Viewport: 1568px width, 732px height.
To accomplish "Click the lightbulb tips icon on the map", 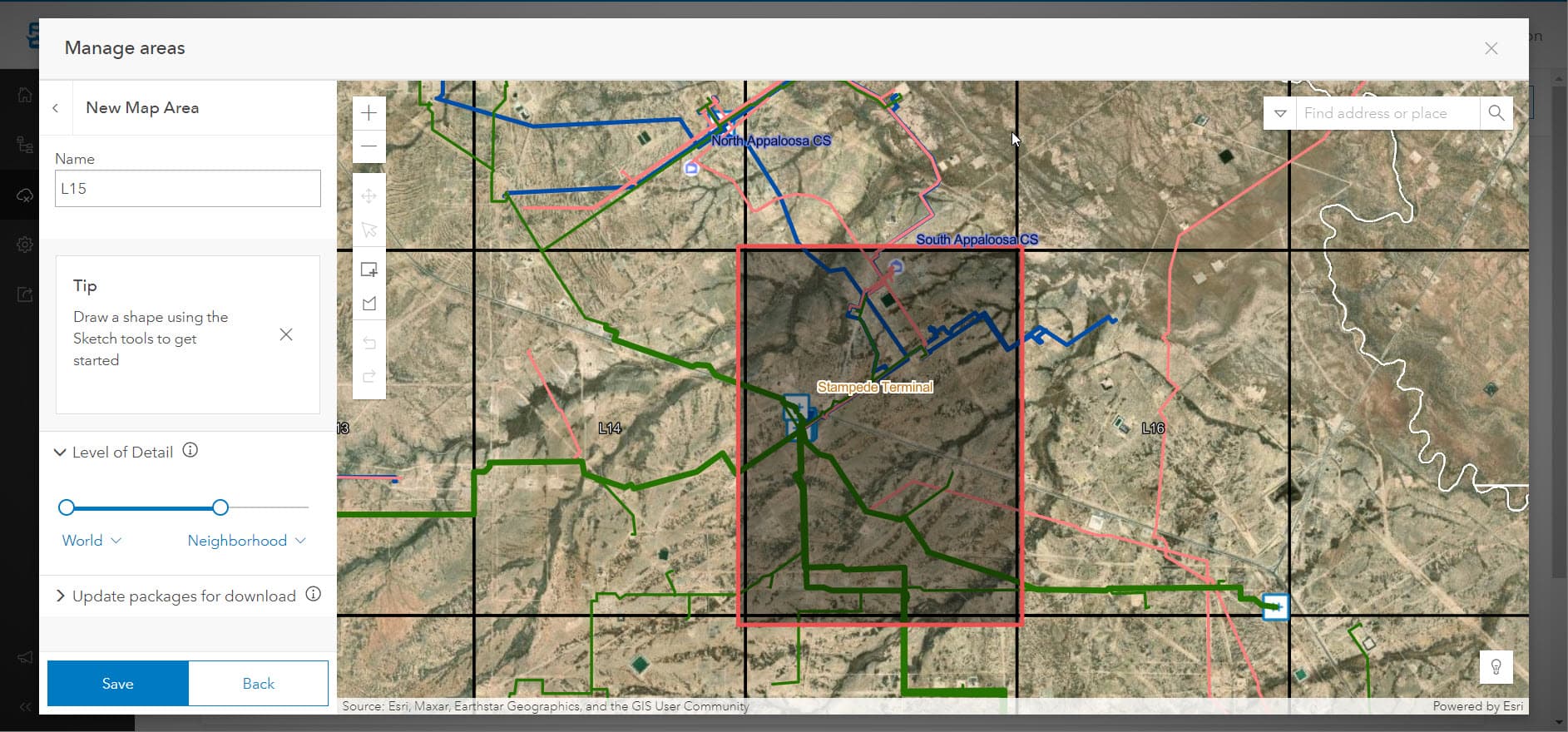I will point(1496,667).
